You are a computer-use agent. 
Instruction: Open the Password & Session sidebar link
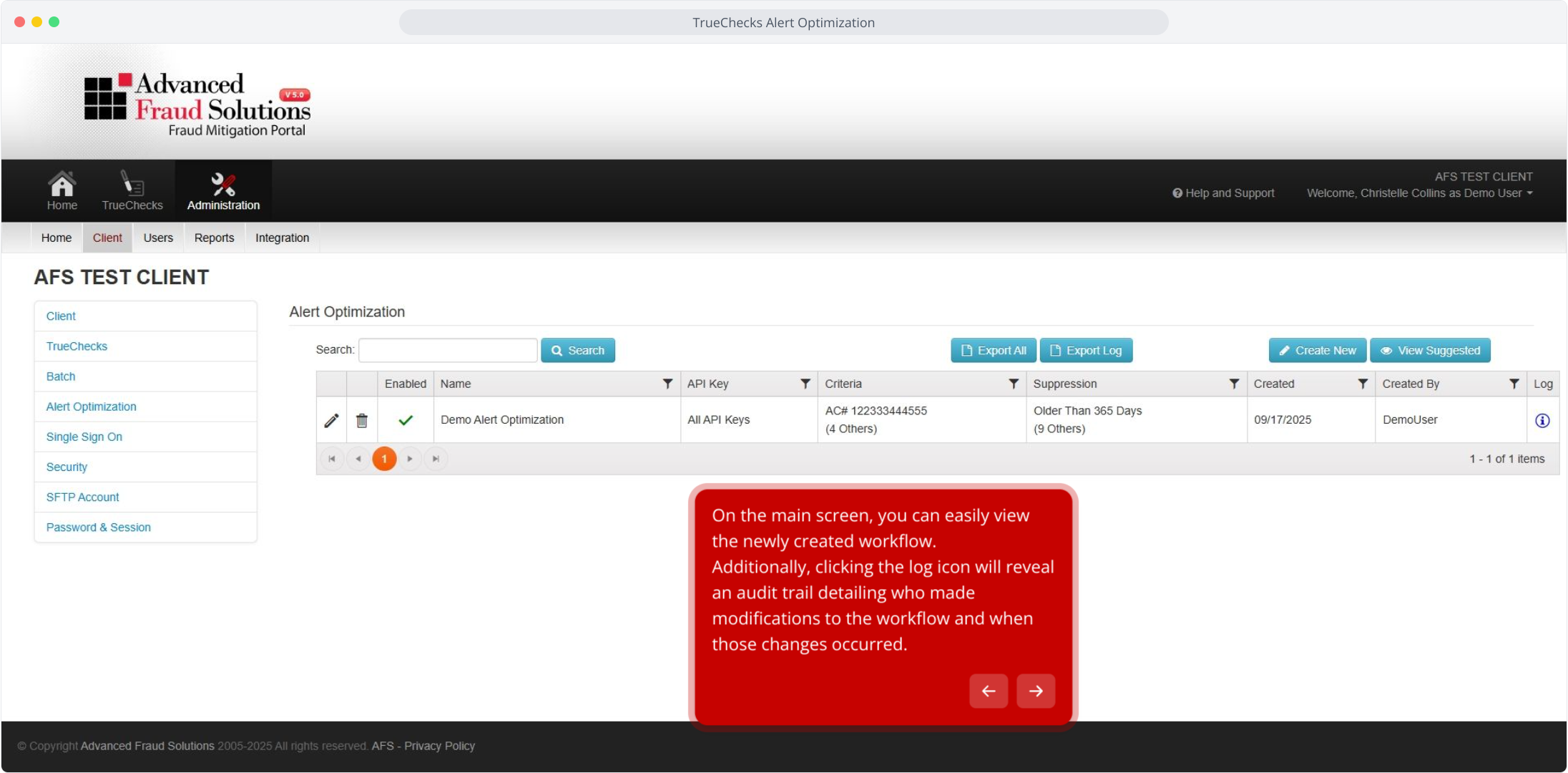[99, 527]
